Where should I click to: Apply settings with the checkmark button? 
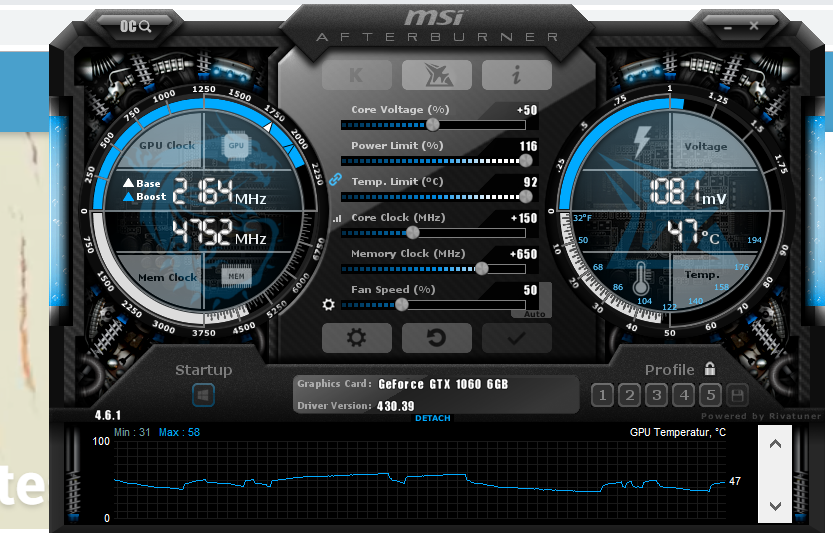516,337
